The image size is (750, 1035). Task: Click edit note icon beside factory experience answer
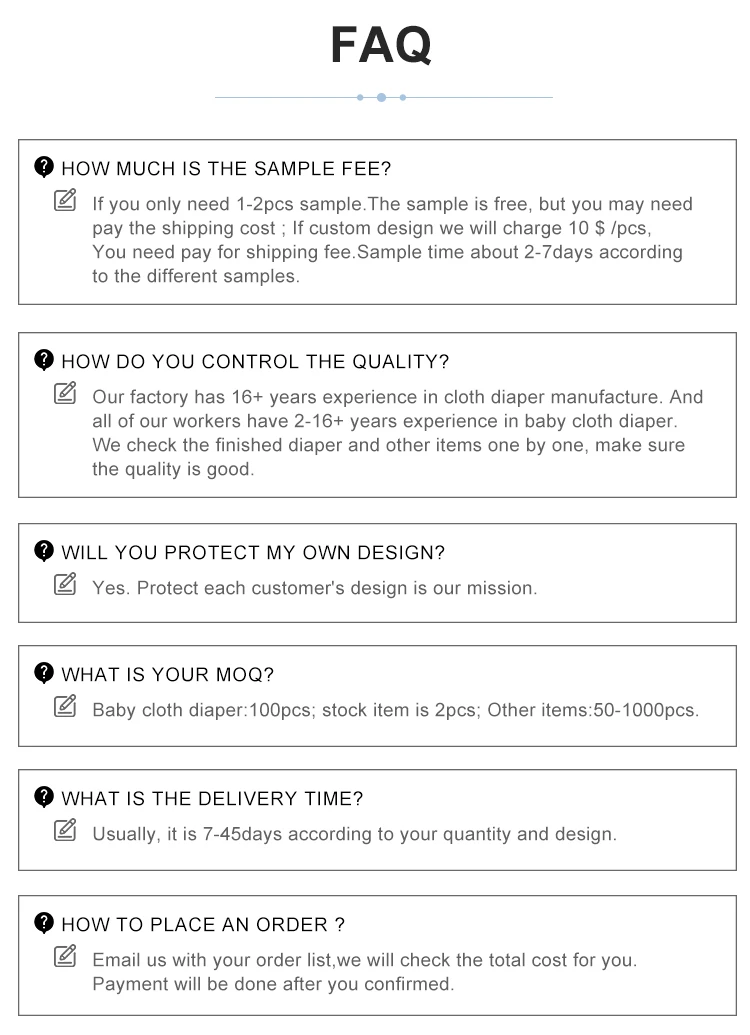[65, 394]
